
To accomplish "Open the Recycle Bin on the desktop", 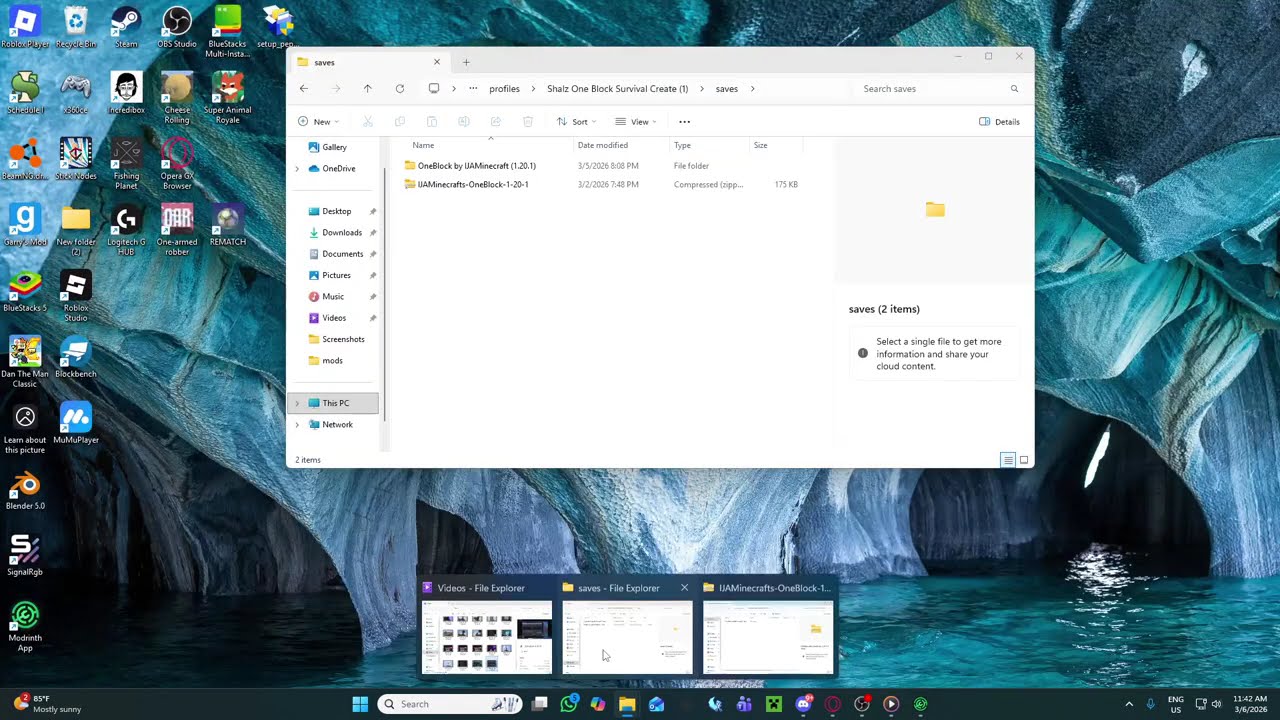I will [x=76, y=28].
